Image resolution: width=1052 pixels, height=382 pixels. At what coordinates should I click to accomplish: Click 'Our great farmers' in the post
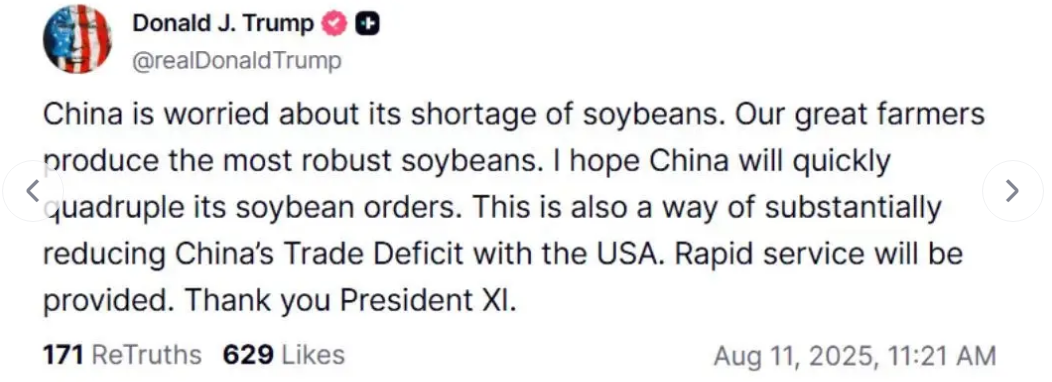[860, 115]
